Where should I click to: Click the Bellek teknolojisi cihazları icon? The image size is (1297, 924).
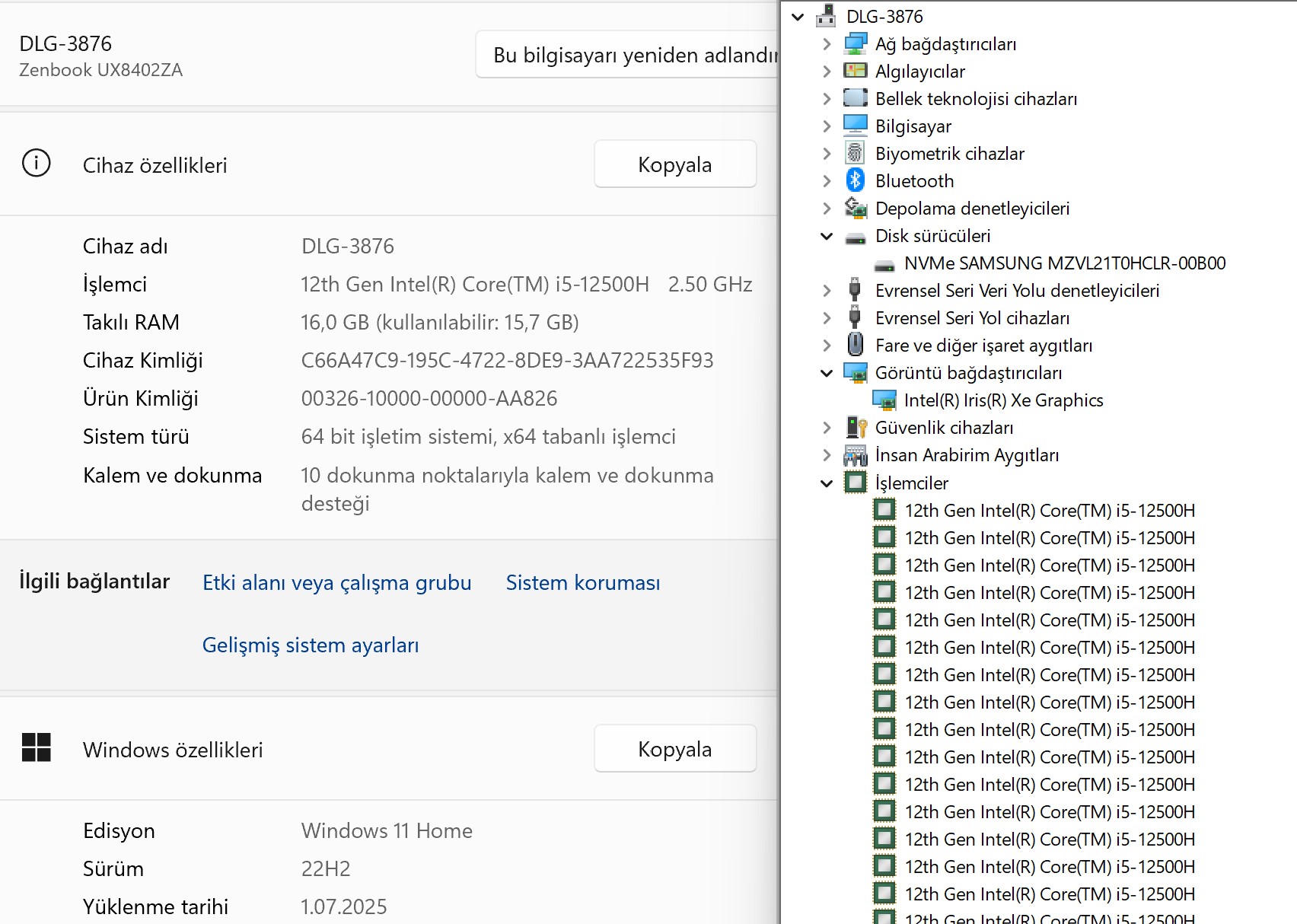[x=856, y=99]
